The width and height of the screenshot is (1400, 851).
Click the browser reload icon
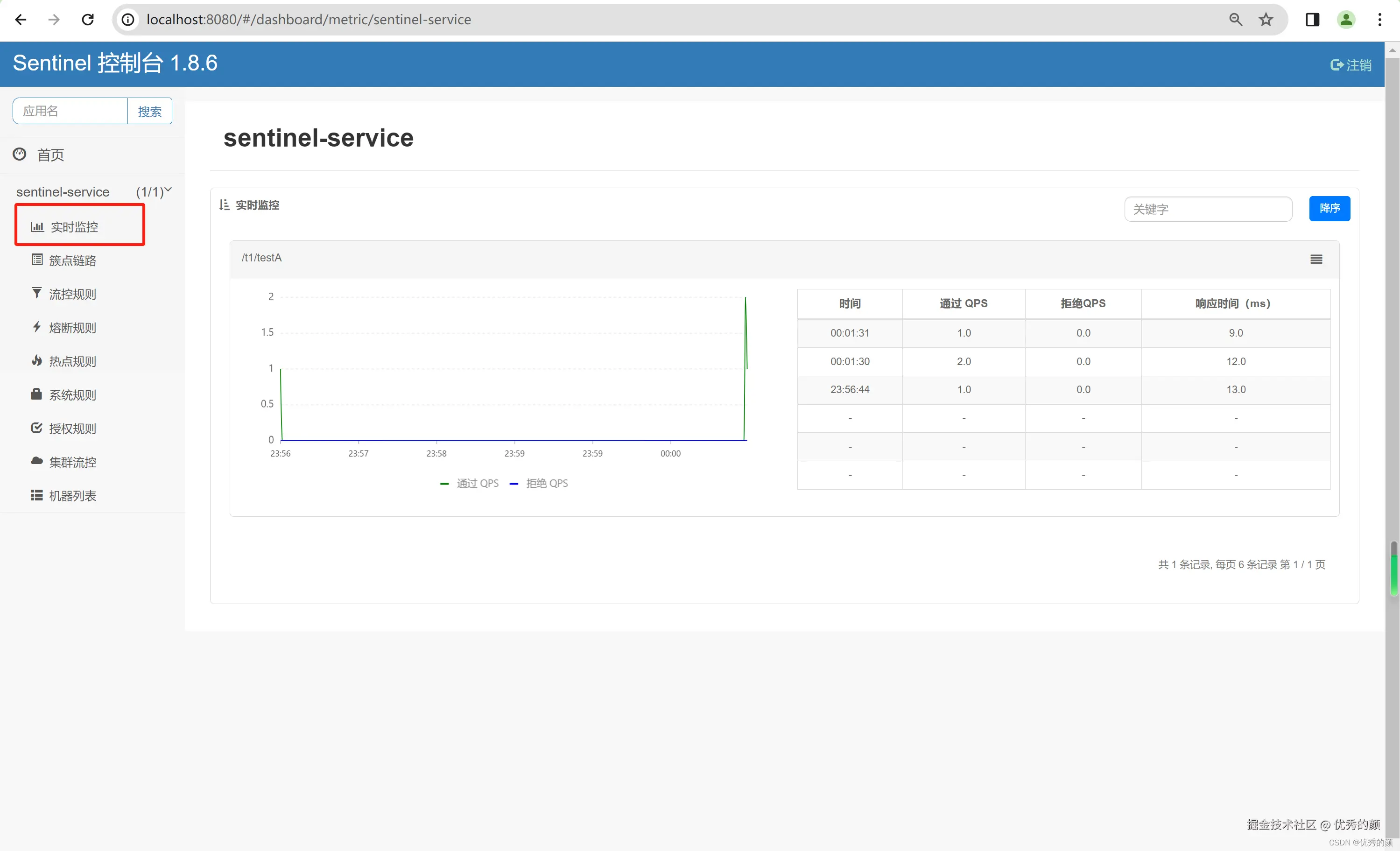[x=87, y=20]
